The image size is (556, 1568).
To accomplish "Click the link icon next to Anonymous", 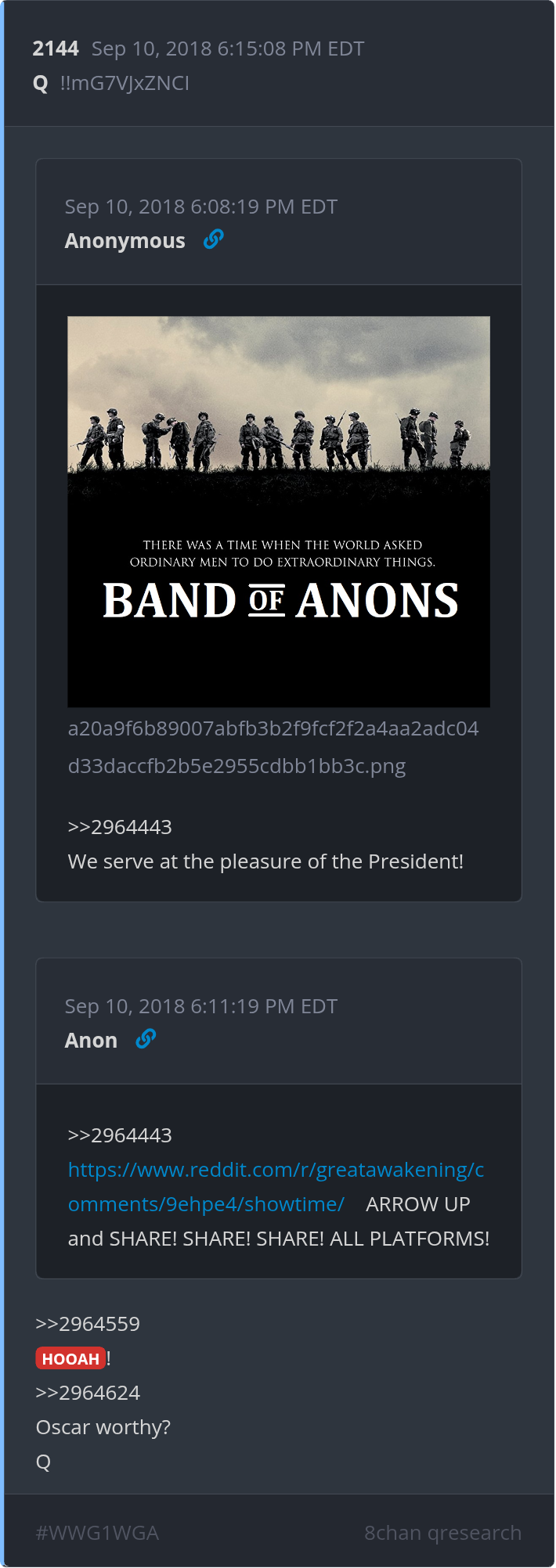I will (213, 239).
